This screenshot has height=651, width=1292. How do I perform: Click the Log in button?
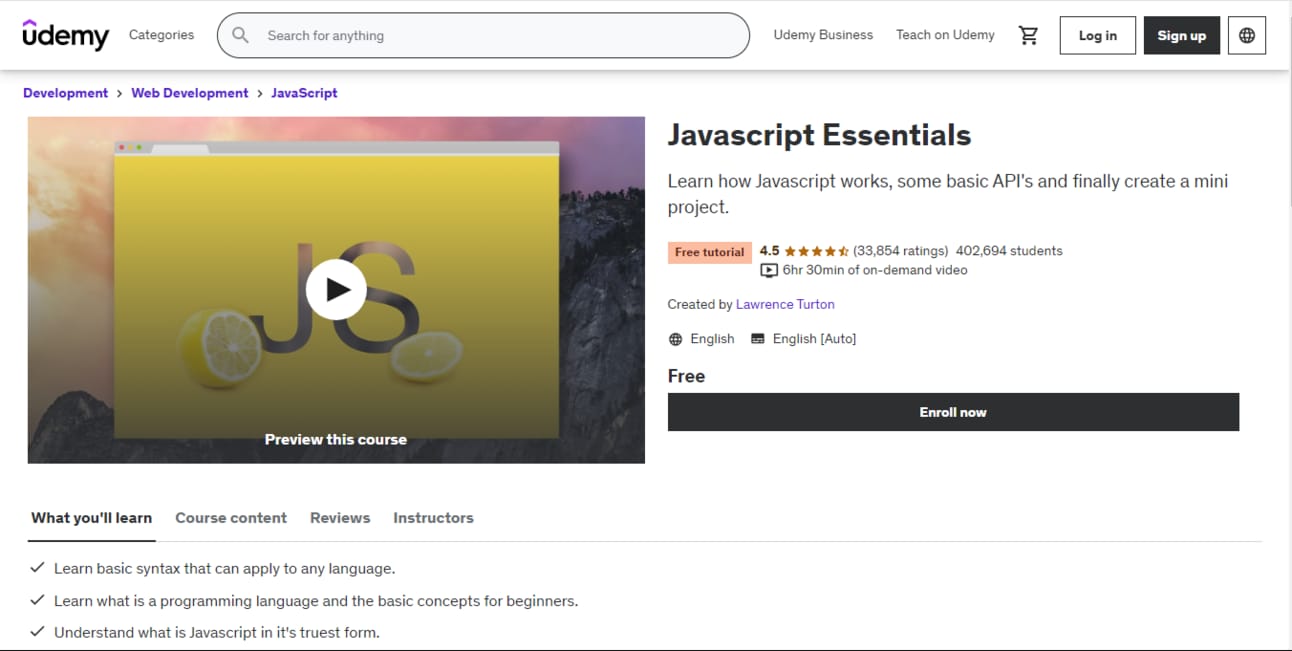[1098, 35]
